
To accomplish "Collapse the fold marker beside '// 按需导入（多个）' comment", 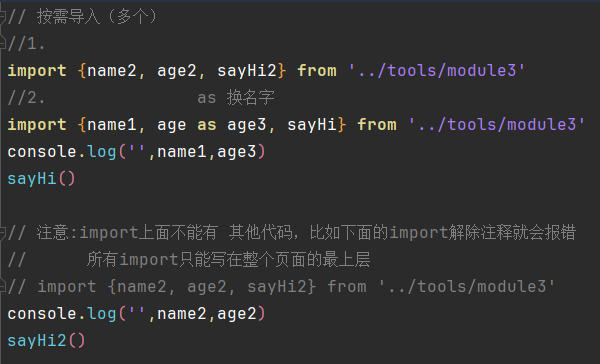I will (2, 17).
